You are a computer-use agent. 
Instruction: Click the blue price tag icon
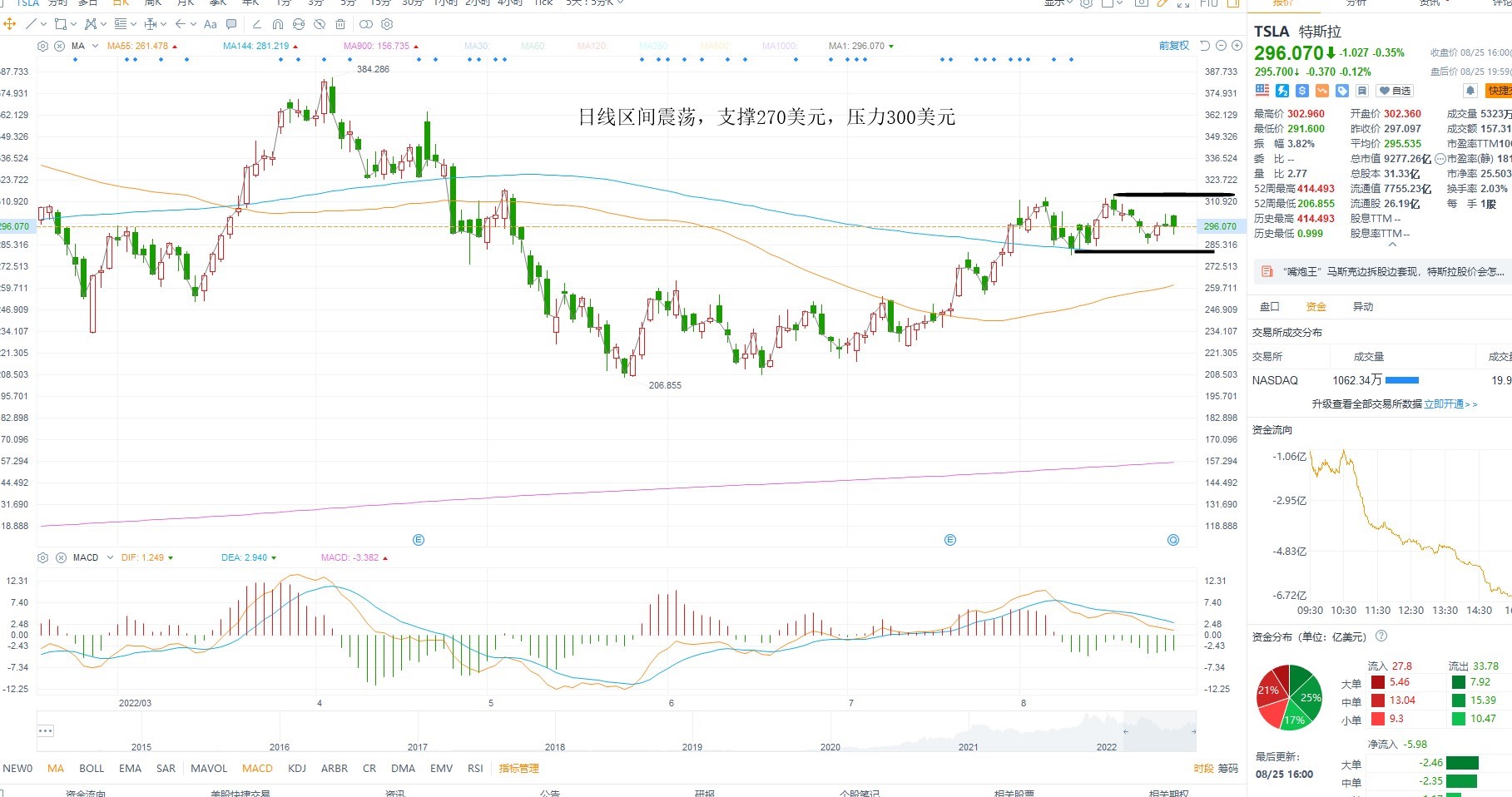tap(1342, 90)
